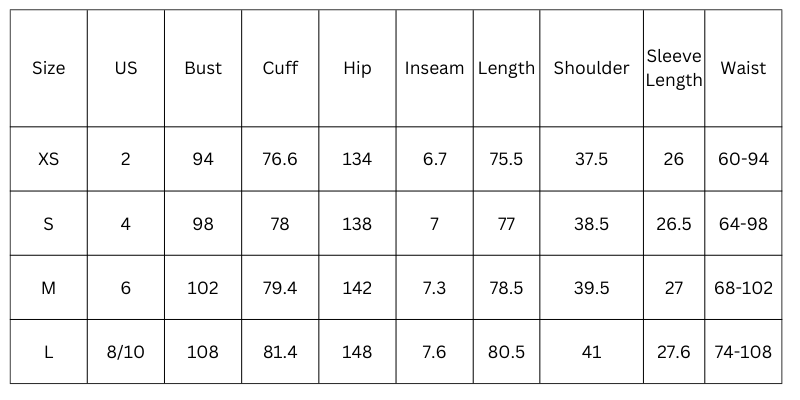This screenshot has width=800, height=400.
Task: Select the sleeve length value 26.5
Action: point(673,224)
